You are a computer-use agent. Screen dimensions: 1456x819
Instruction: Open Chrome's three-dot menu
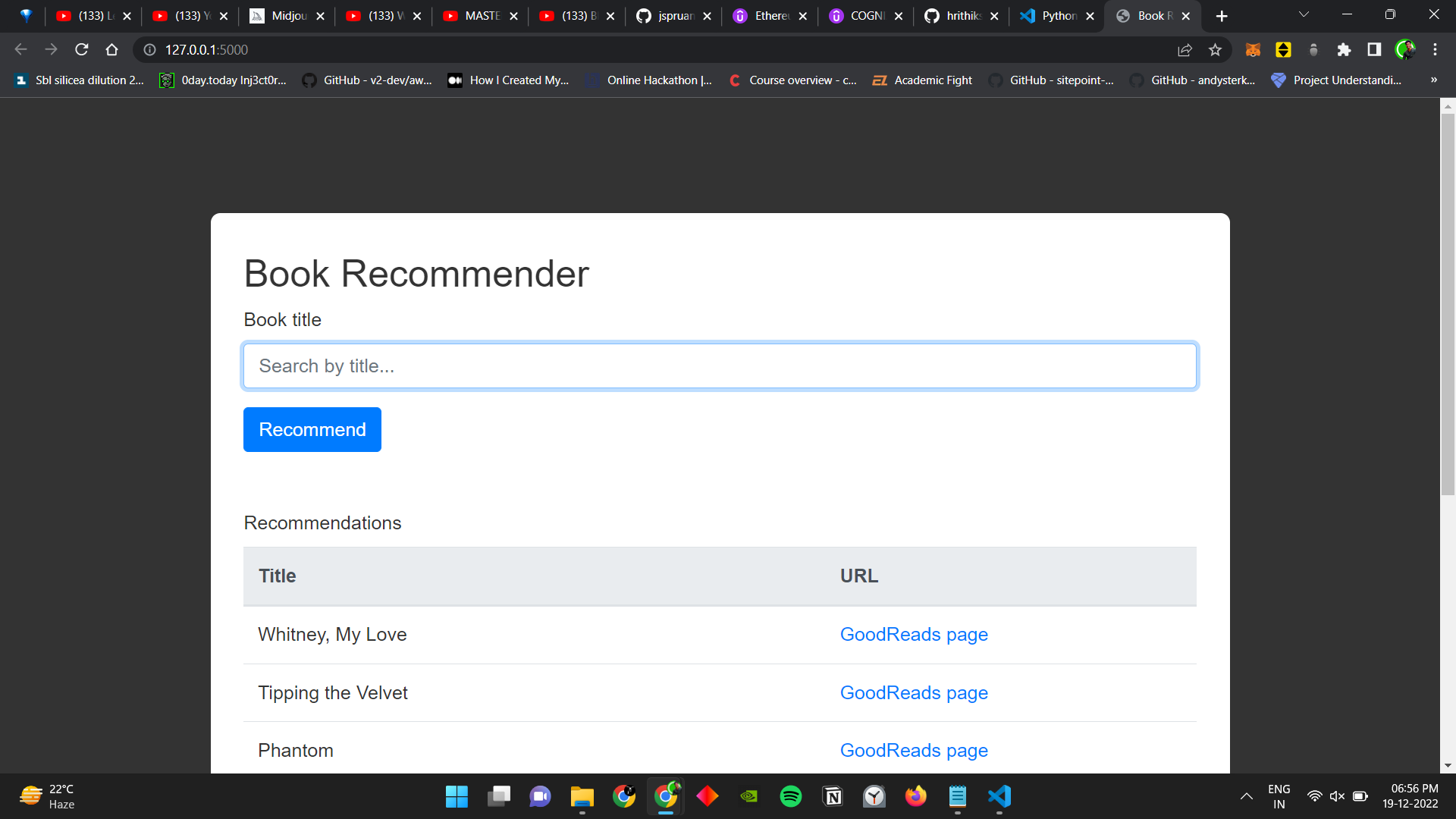(x=1435, y=49)
